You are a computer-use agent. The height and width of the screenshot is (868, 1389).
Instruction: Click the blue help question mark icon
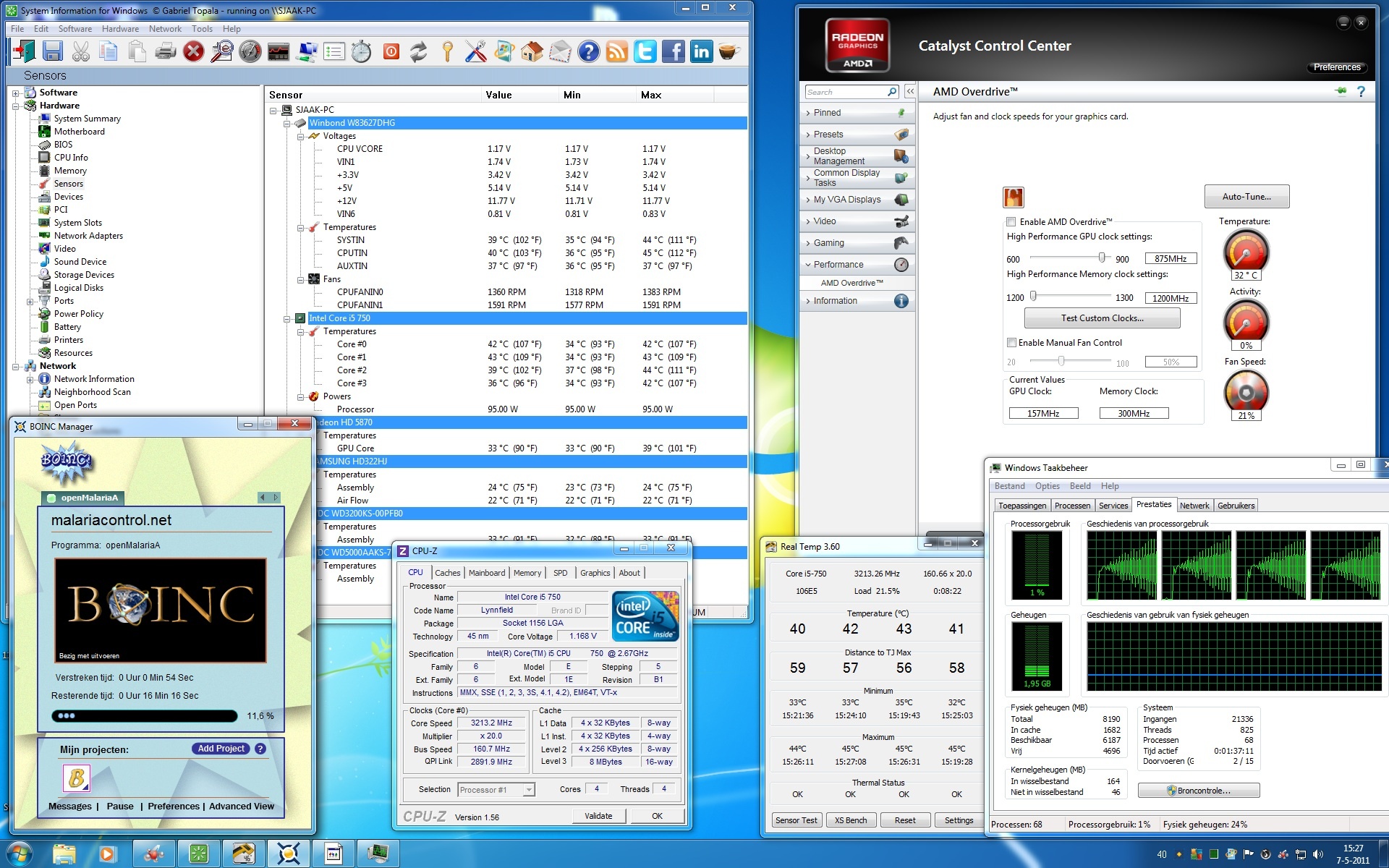click(589, 51)
